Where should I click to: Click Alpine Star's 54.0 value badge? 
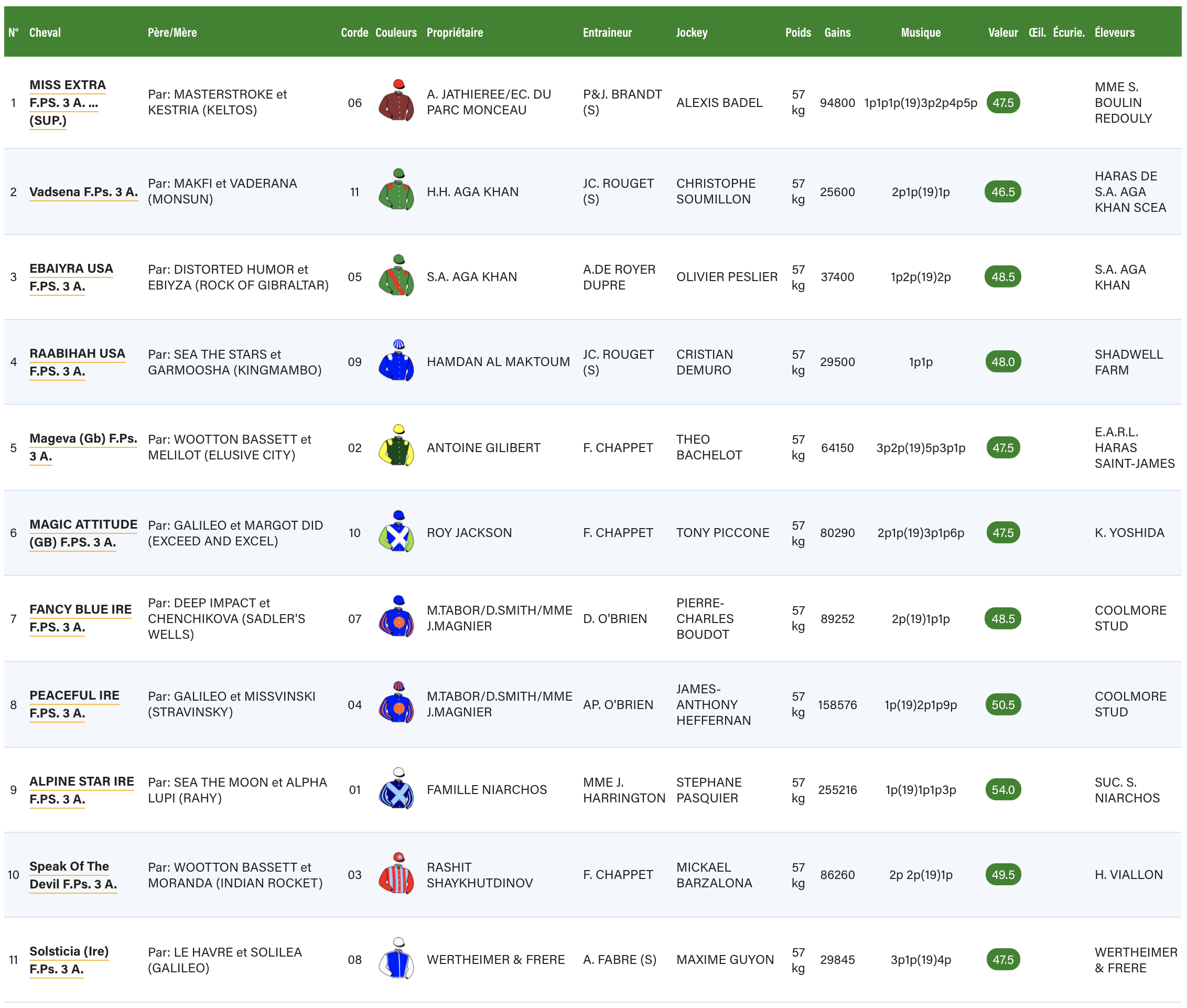1002,790
